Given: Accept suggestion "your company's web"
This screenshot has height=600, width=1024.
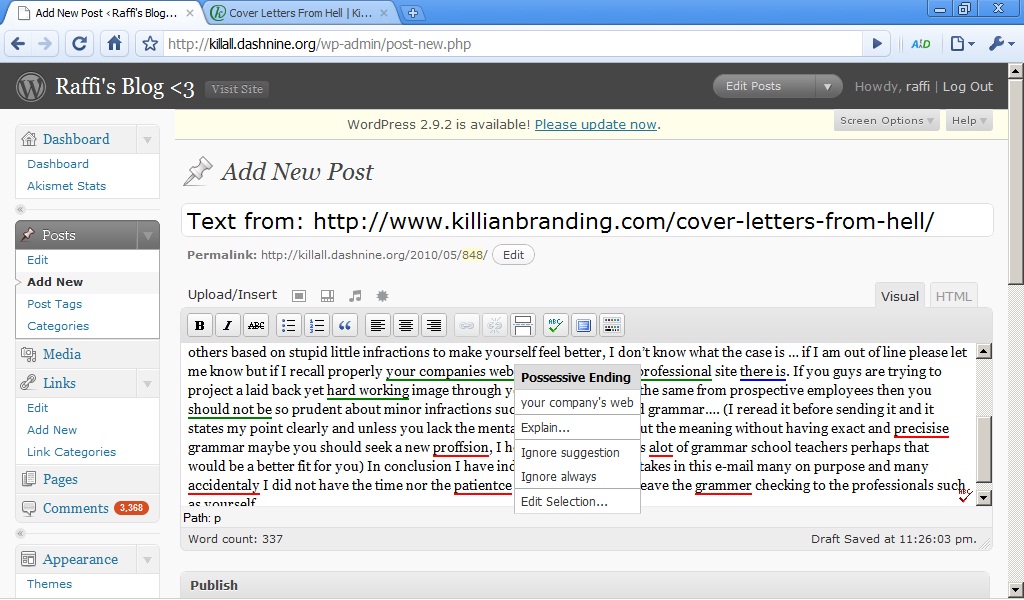Looking at the screenshot, I should tap(577, 403).
